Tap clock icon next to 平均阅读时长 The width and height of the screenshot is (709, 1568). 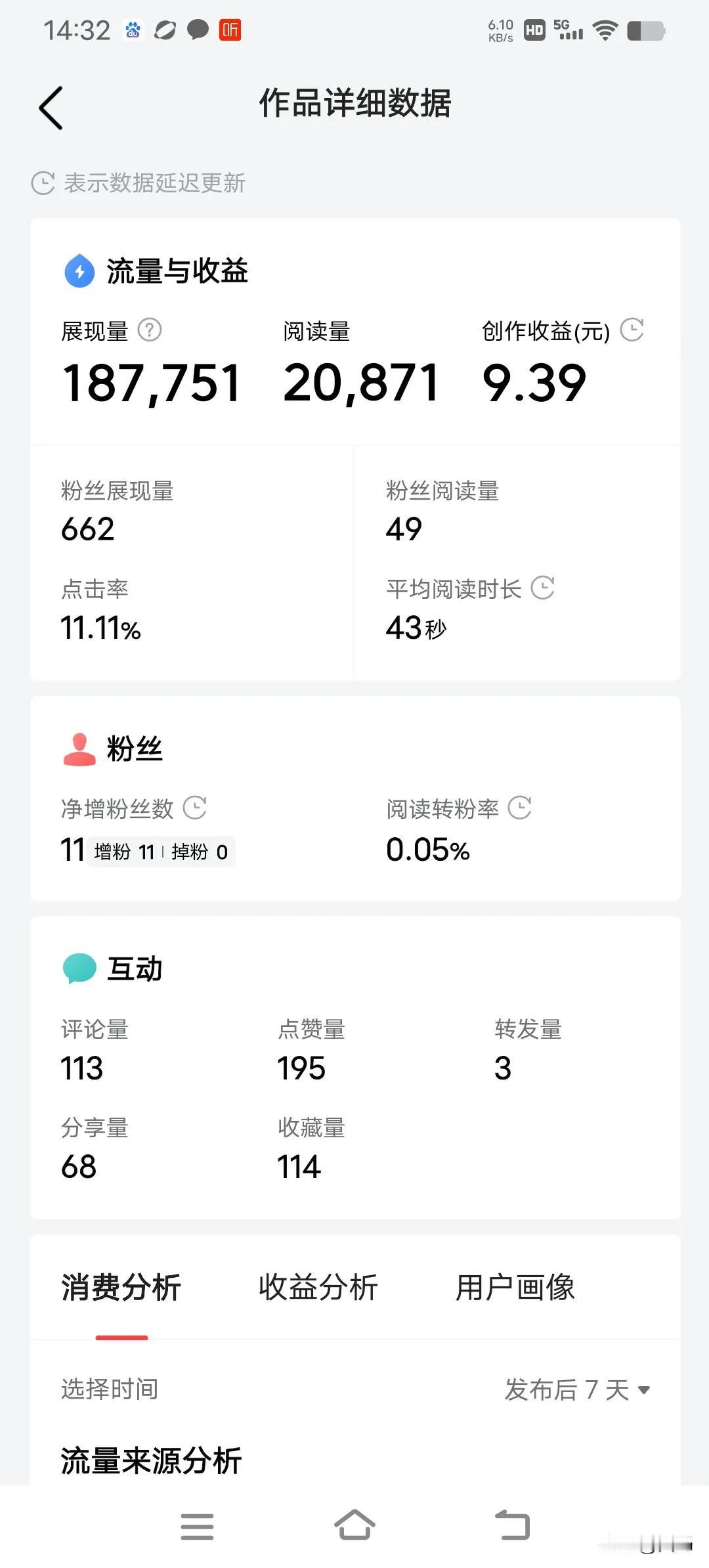pos(543,588)
